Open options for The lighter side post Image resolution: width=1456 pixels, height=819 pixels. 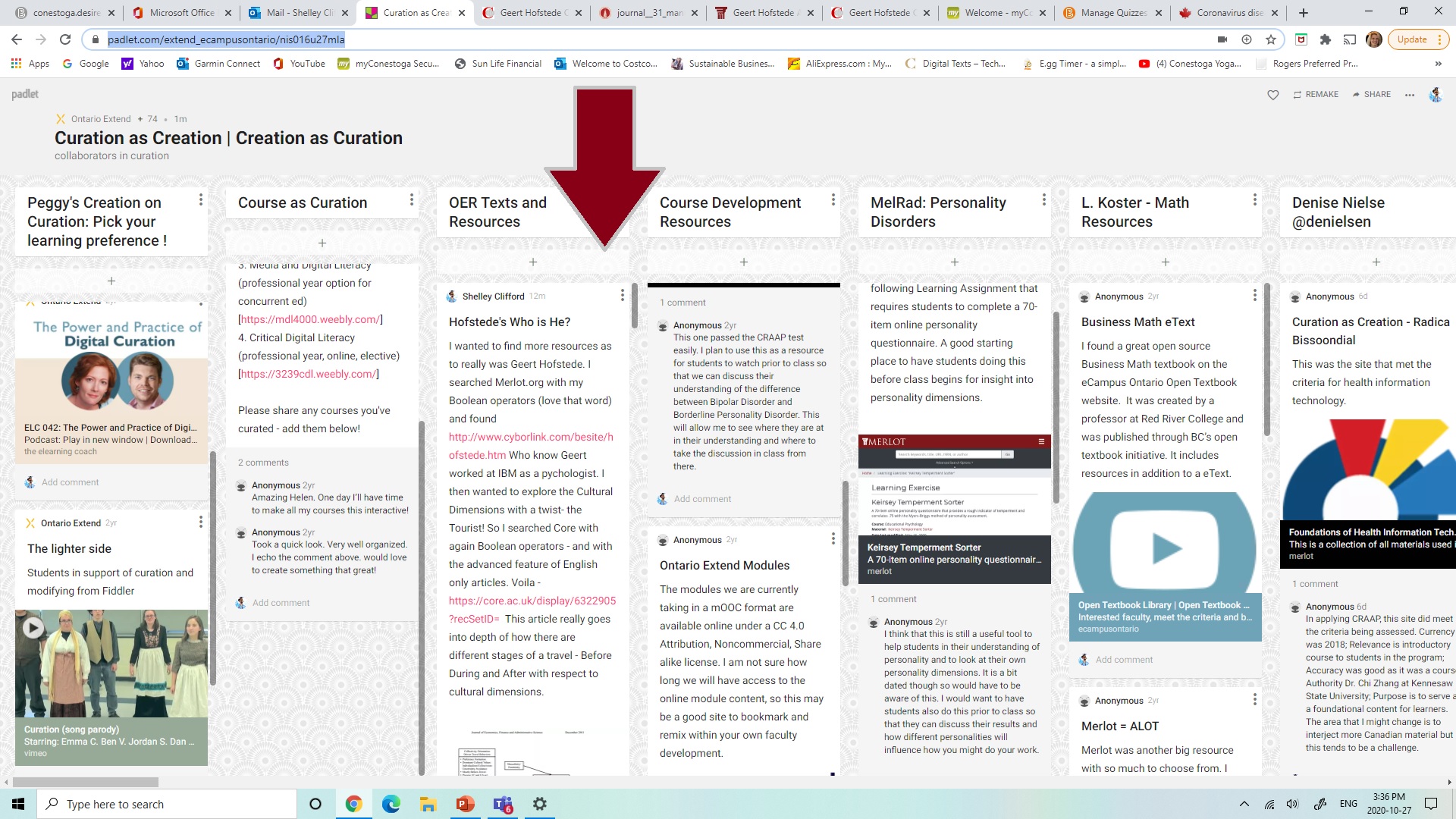[200, 522]
